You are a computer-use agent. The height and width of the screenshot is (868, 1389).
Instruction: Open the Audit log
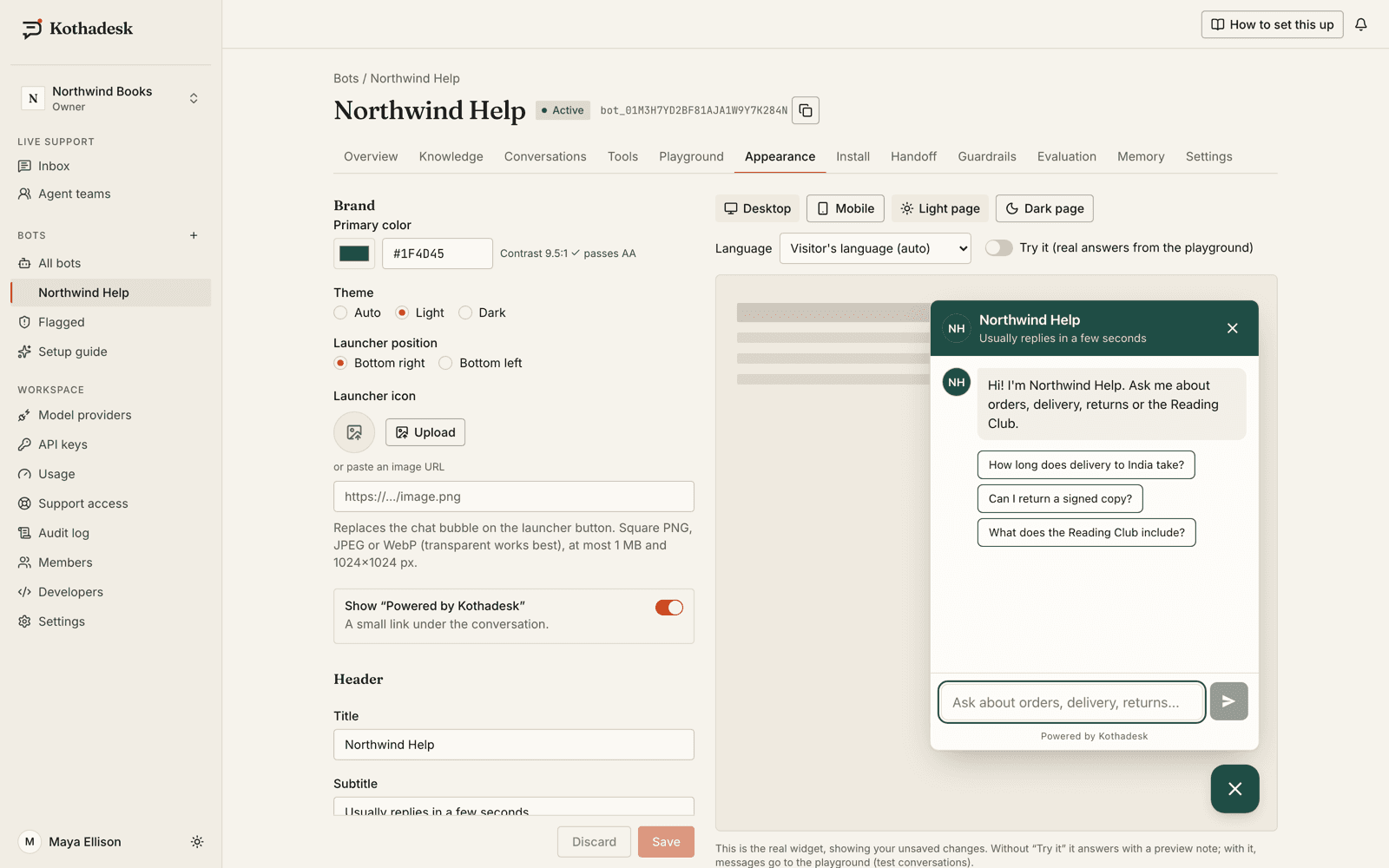[110, 533]
